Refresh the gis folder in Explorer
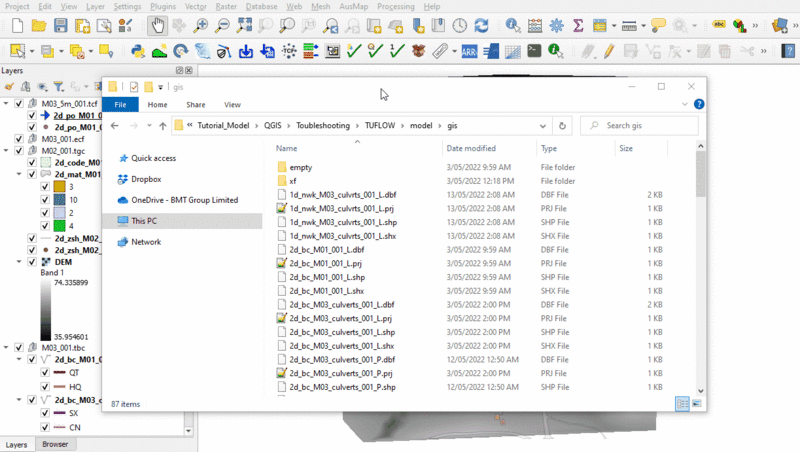This screenshot has width=800, height=452. 562,126
